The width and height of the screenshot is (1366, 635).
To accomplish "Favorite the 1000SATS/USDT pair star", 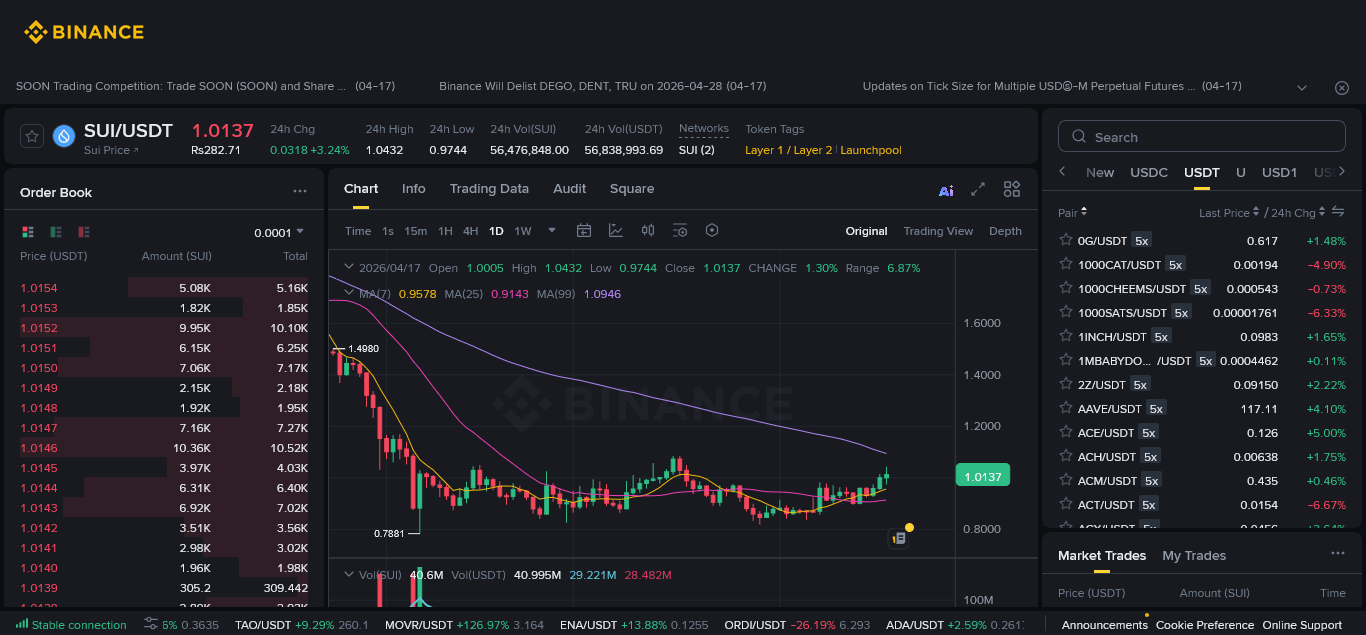I will pyautogui.click(x=1065, y=313).
